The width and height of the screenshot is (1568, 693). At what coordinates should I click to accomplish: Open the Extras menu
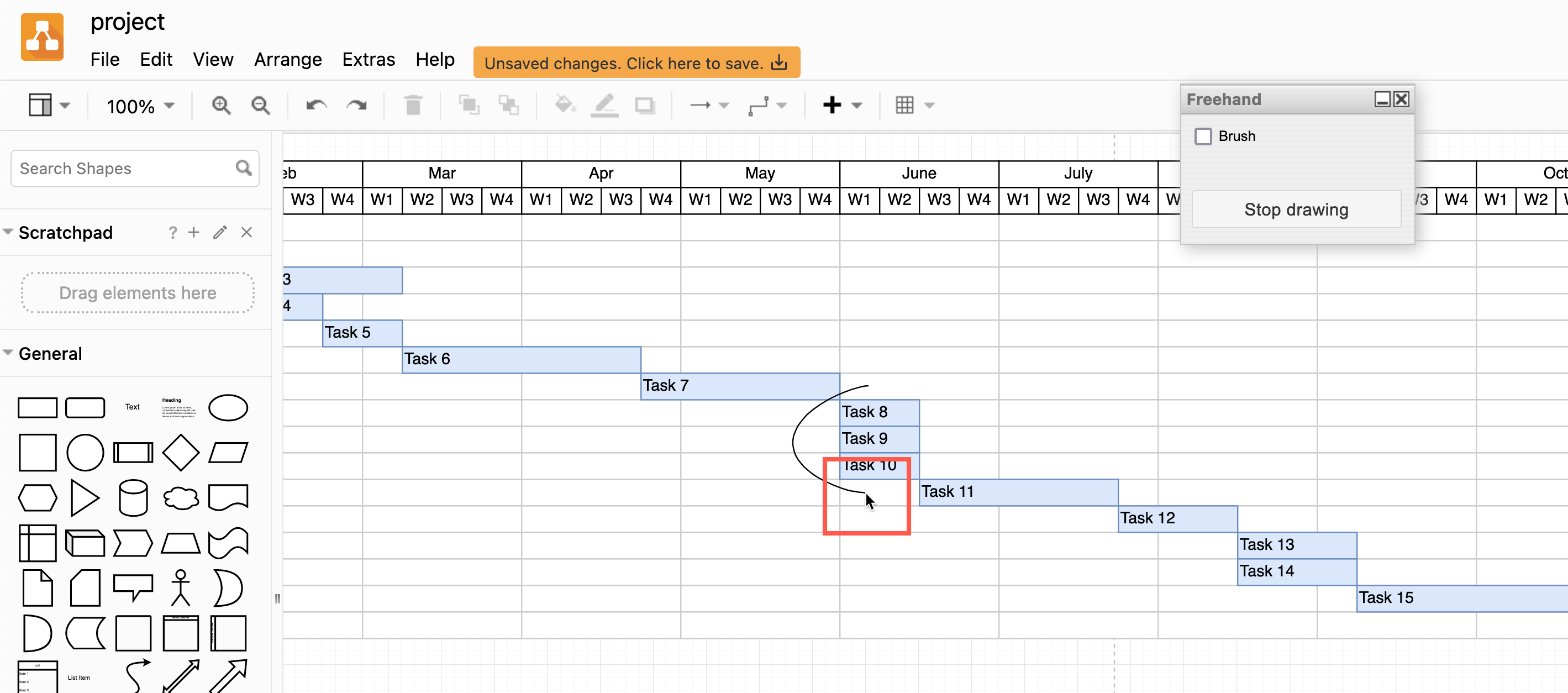point(369,59)
